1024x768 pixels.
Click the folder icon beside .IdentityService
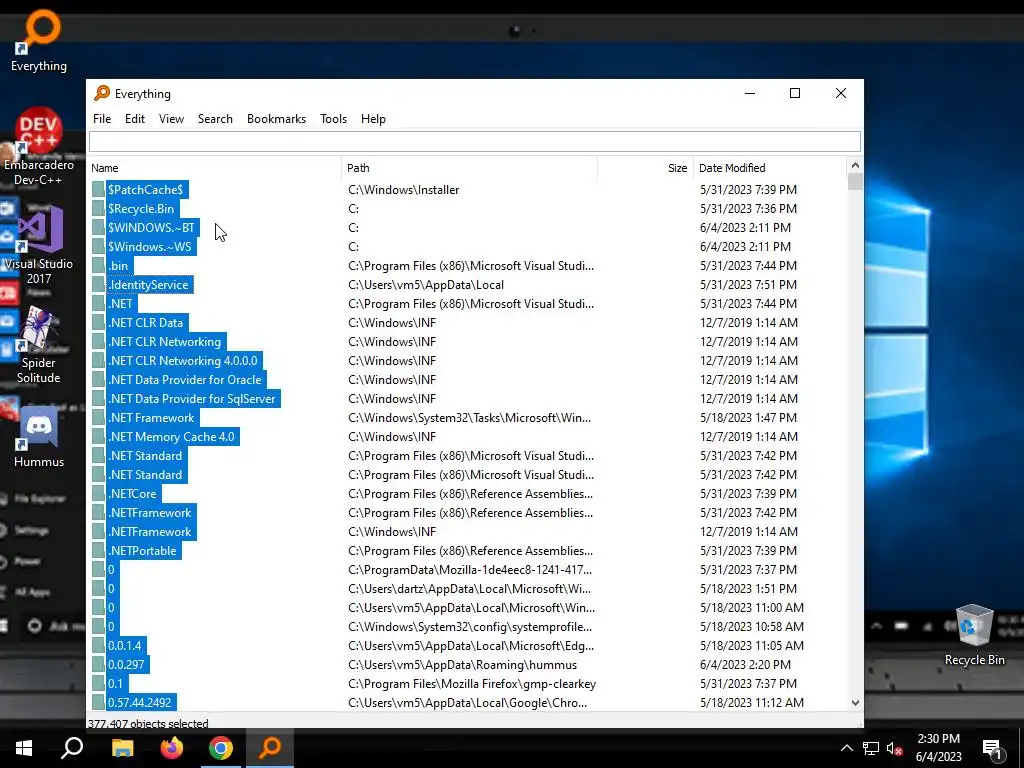click(98, 285)
